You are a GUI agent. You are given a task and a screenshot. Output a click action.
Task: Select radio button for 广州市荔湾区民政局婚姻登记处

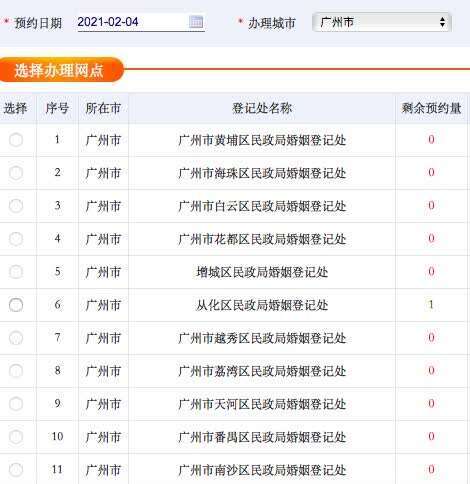[x=16, y=371]
